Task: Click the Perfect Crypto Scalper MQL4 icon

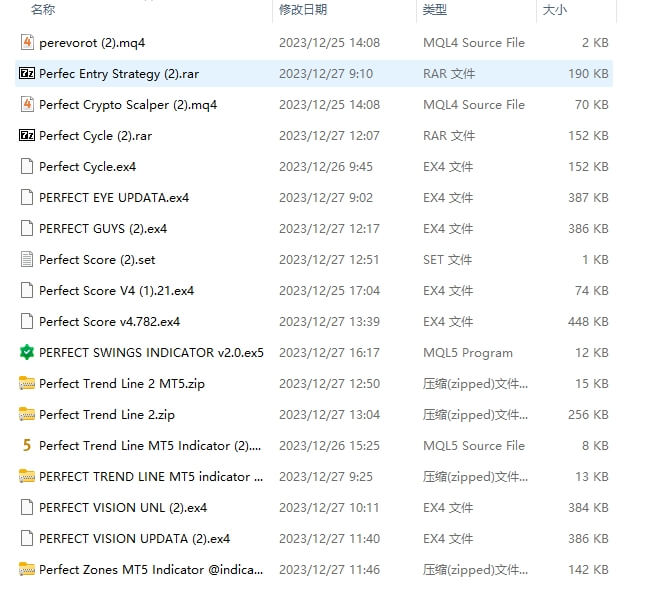Action: coord(27,104)
